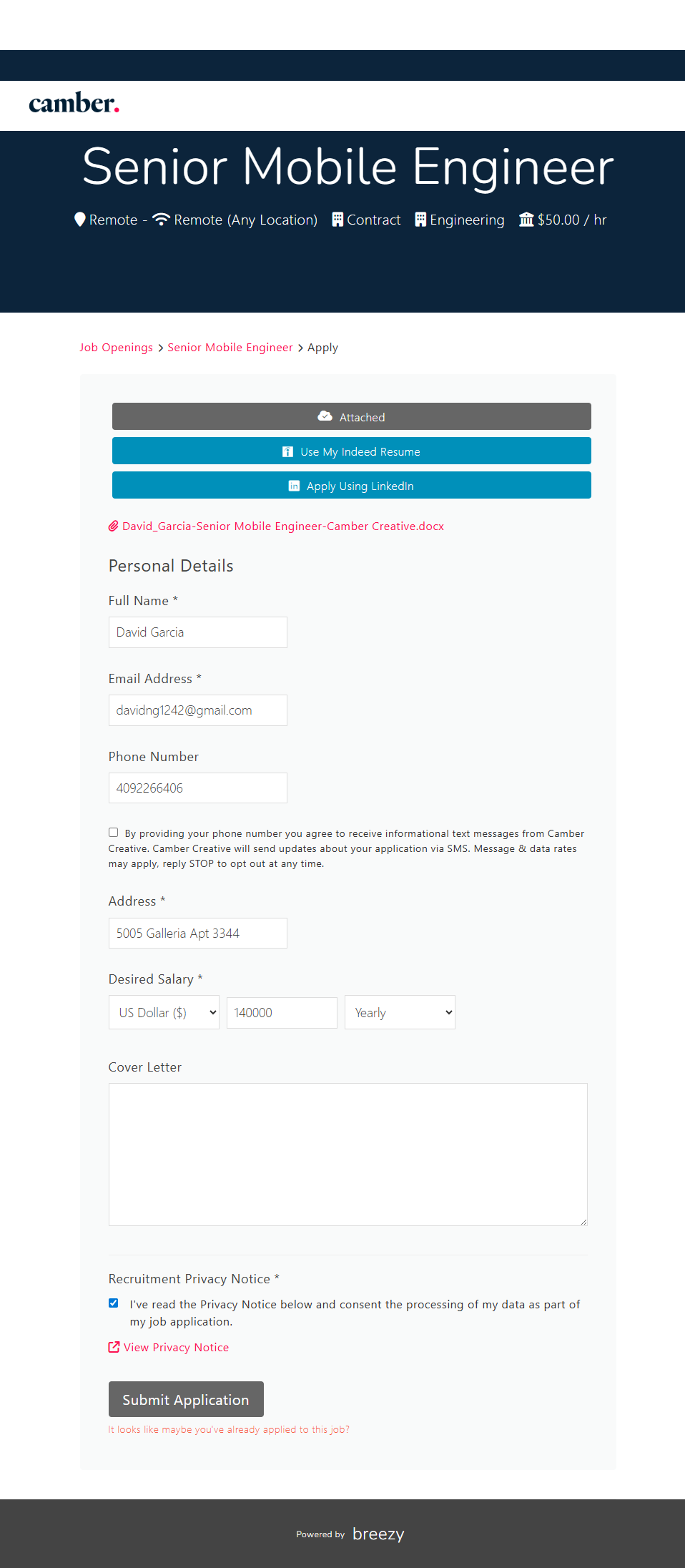This screenshot has width=685, height=1568.
Task: Go to the Job Openings breadcrumb
Action: (x=116, y=348)
